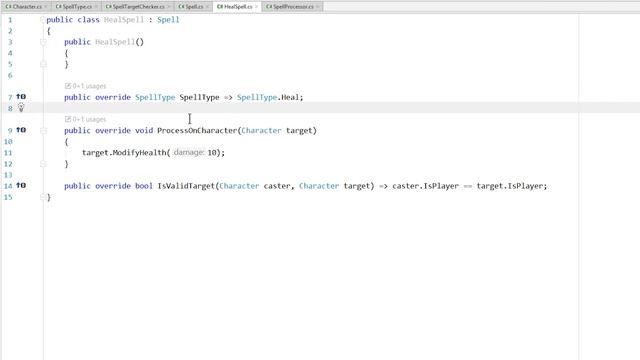Click the HealSpell class name on line 1
This screenshot has width=640, height=360.
[x=124, y=20]
